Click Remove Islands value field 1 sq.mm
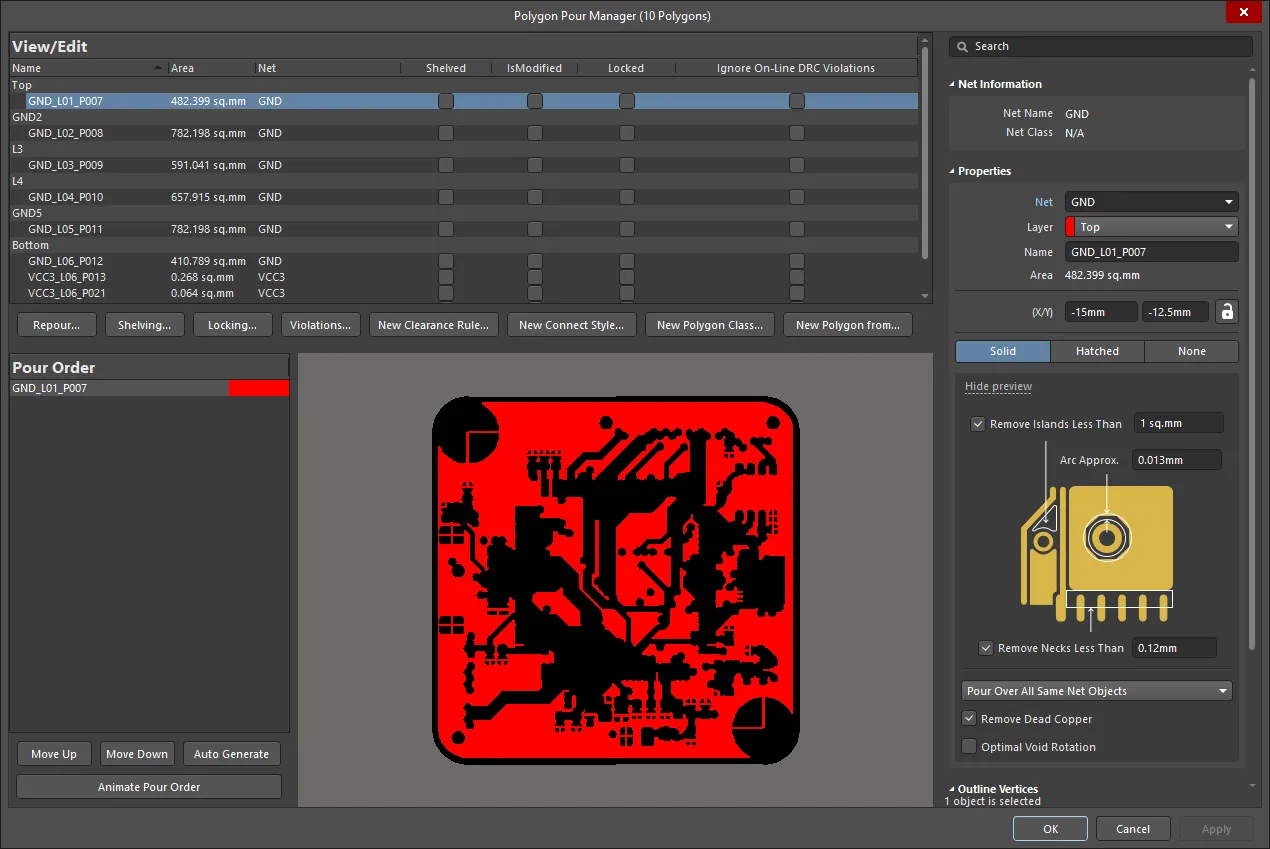The height and width of the screenshot is (849, 1270). 1178,423
